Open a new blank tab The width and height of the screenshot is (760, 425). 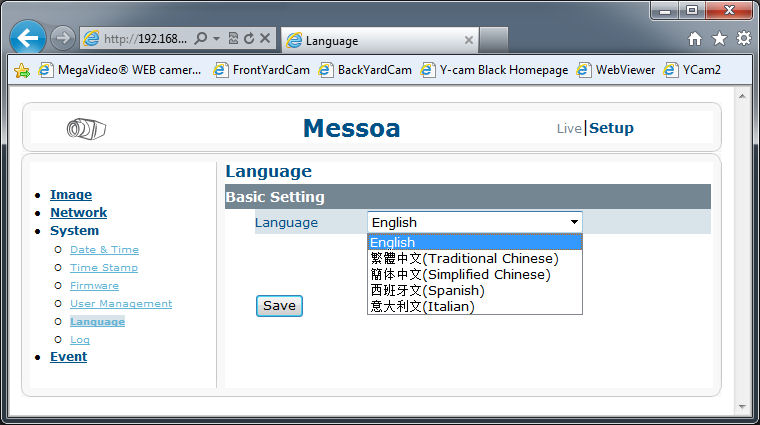(493, 40)
